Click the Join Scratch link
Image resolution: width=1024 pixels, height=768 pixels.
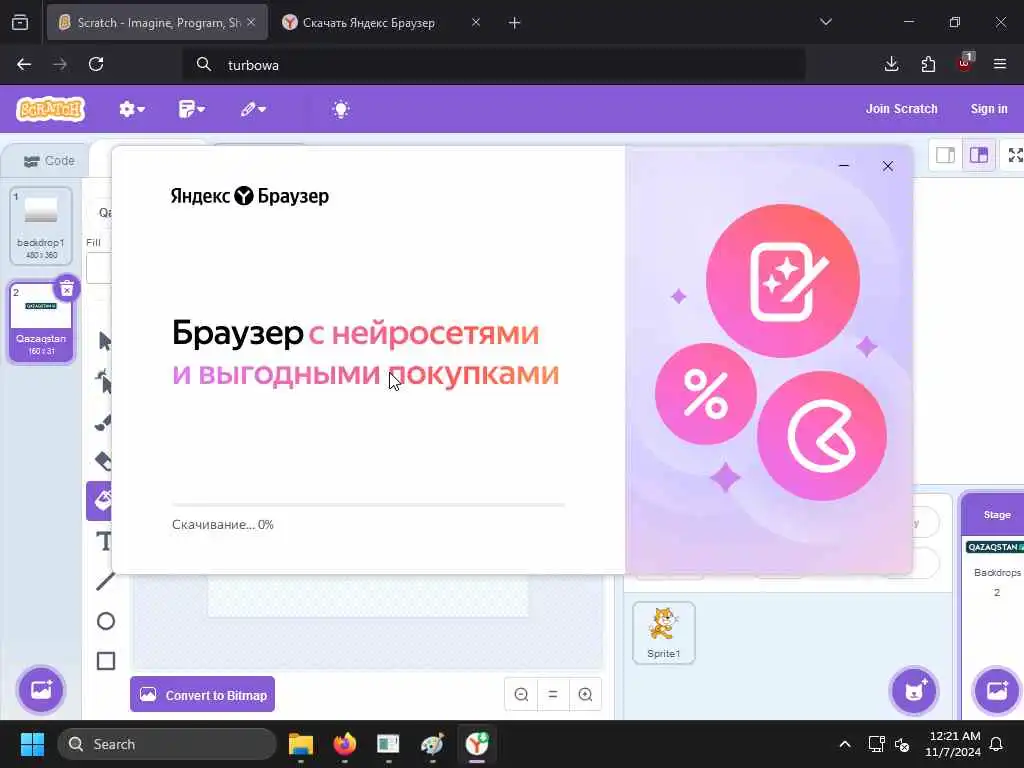[901, 109]
